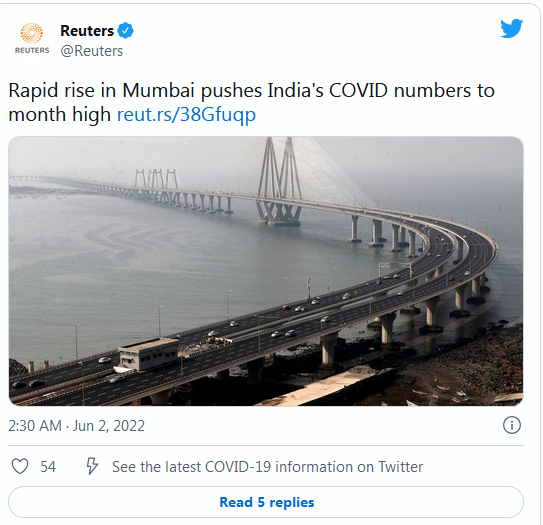The width and height of the screenshot is (543, 525).
Task: Click the tall cable-stayed tower in the photo
Action: click(x=279, y=181)
